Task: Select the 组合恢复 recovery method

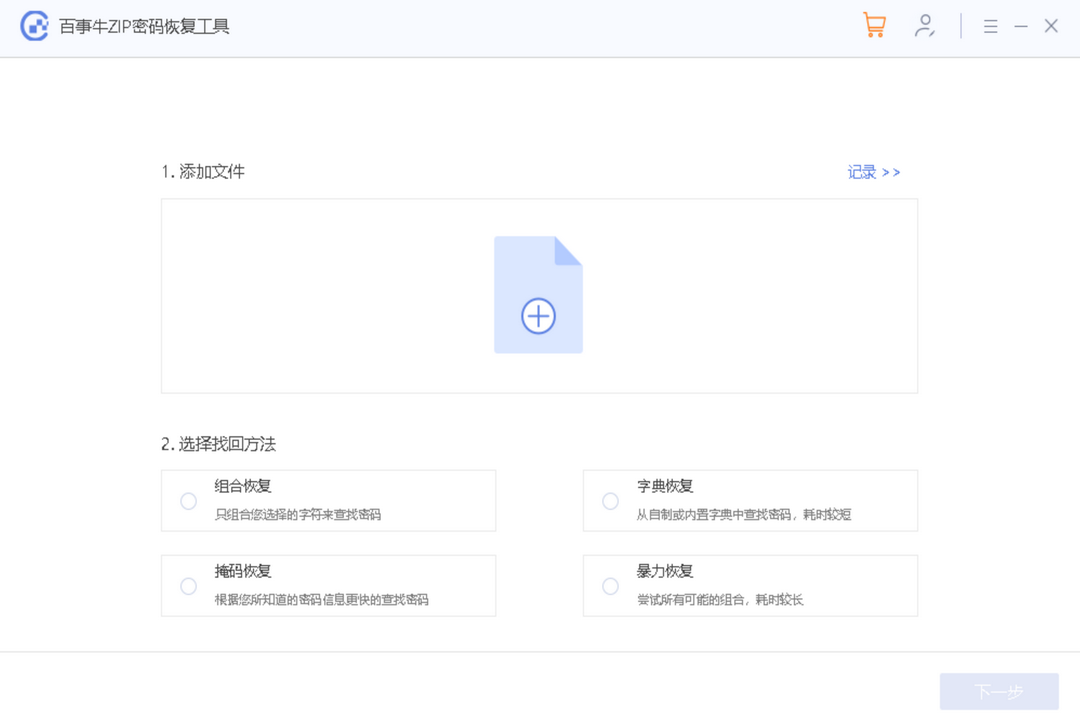Action: coord(188,500)
